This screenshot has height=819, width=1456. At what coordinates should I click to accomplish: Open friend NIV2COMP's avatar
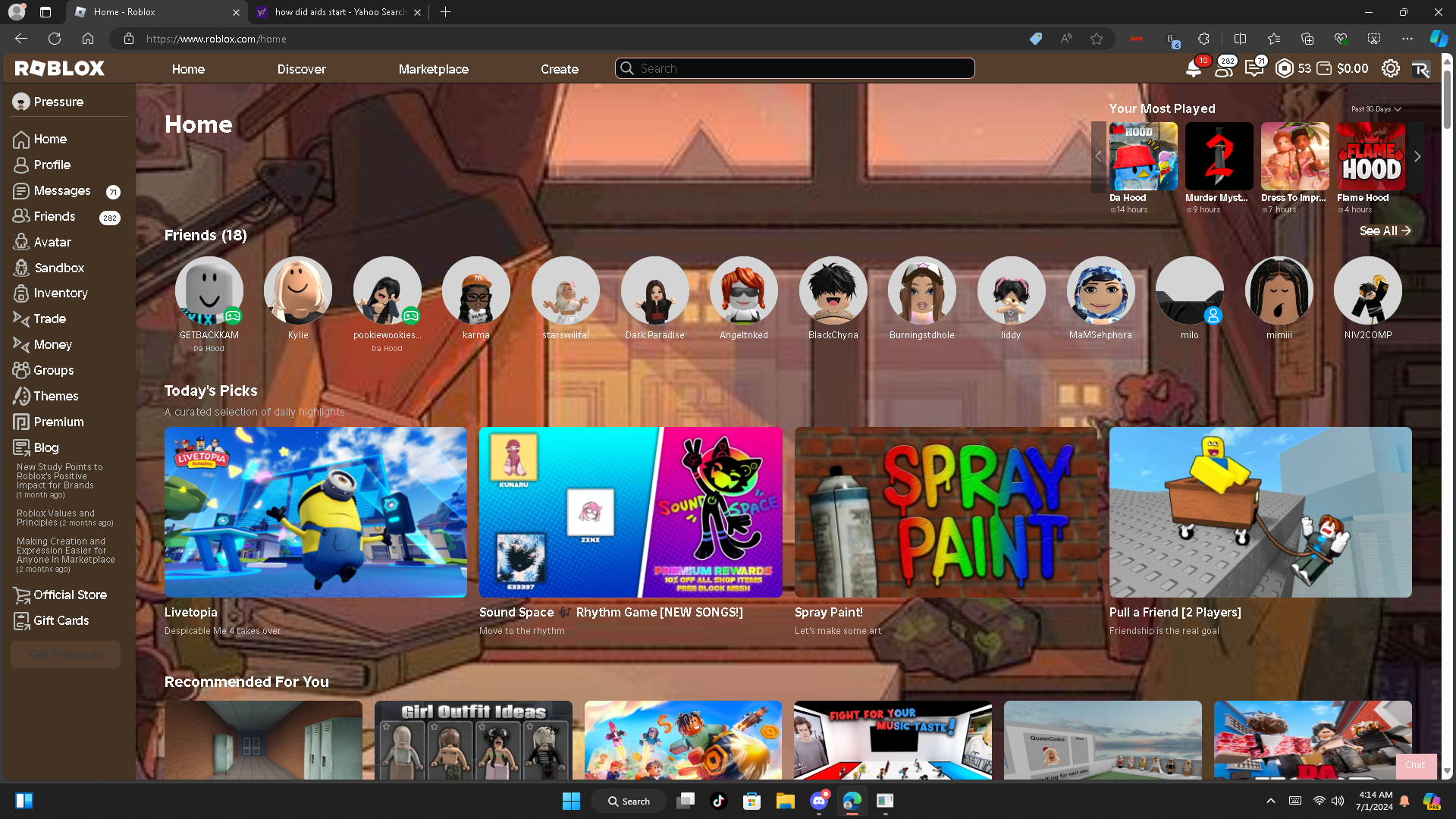[x=1368, y=291]
